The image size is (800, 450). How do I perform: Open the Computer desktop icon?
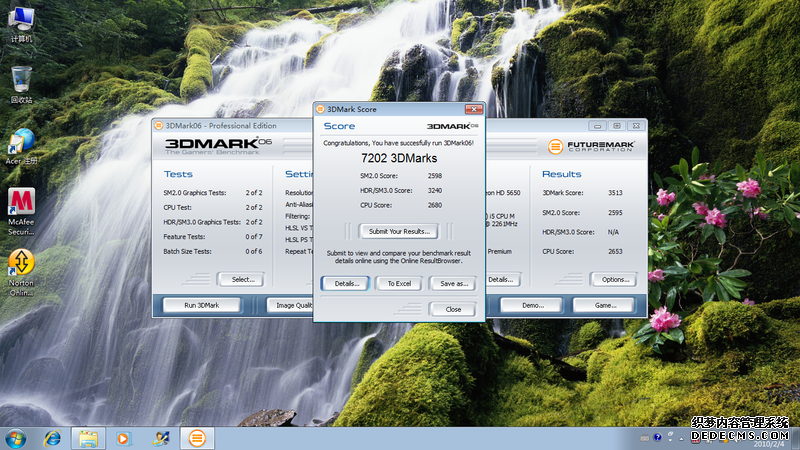(x=21, y=23)
